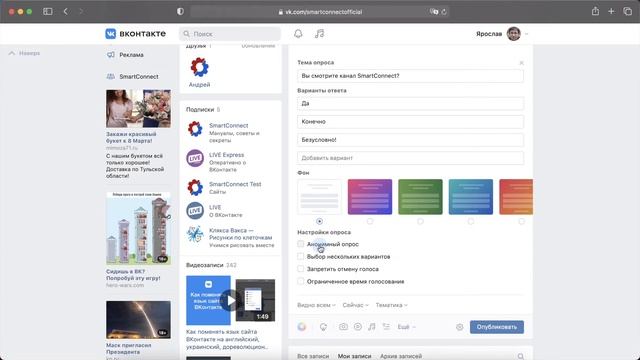This screenshot has height=360, width=640.
Task: Open Реклама megaphone menu item
Action: tap(126, 55)
